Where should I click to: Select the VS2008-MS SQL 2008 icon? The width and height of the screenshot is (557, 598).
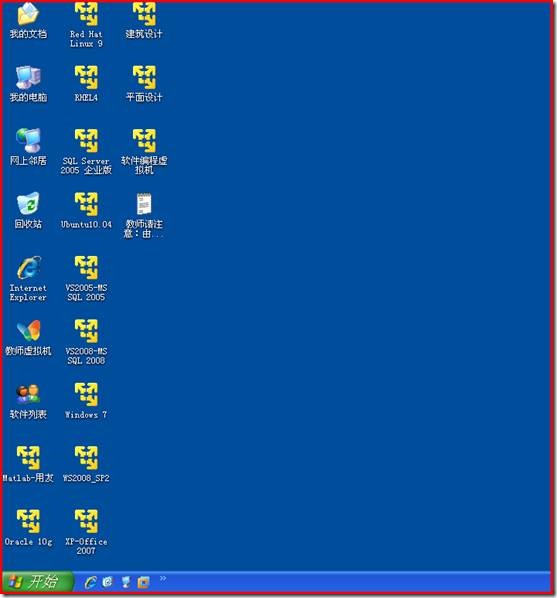(x=86, y=331)
